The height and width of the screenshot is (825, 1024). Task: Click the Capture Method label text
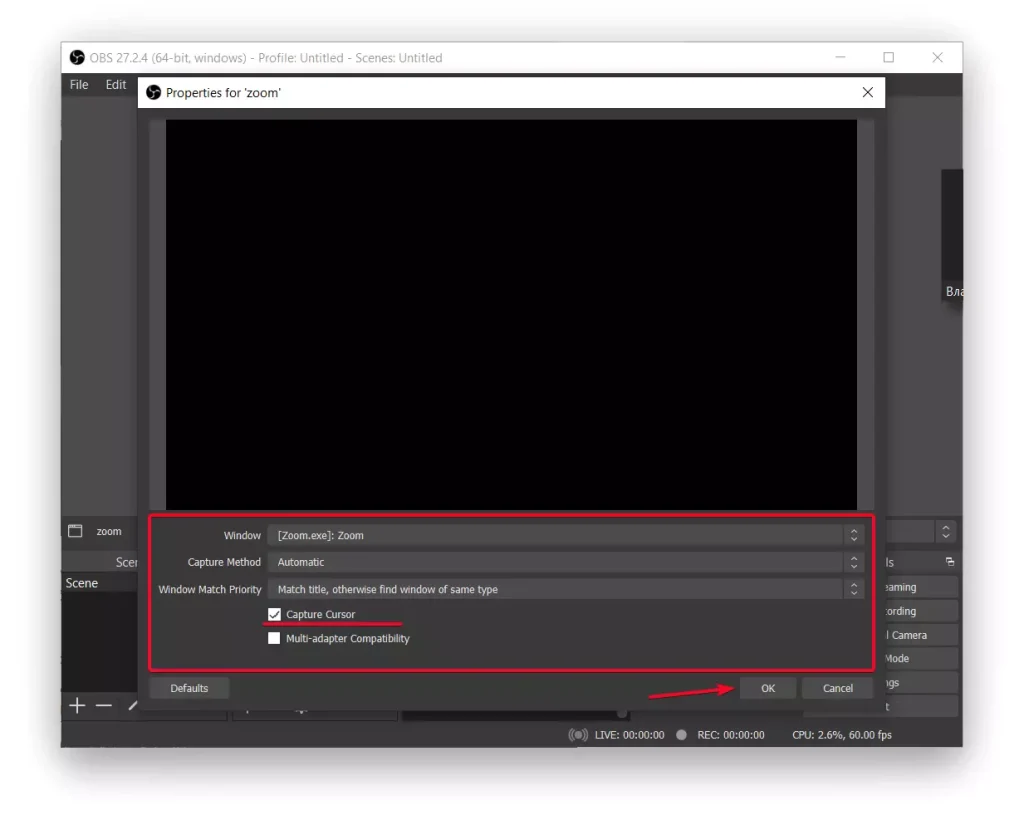(224, 562)
